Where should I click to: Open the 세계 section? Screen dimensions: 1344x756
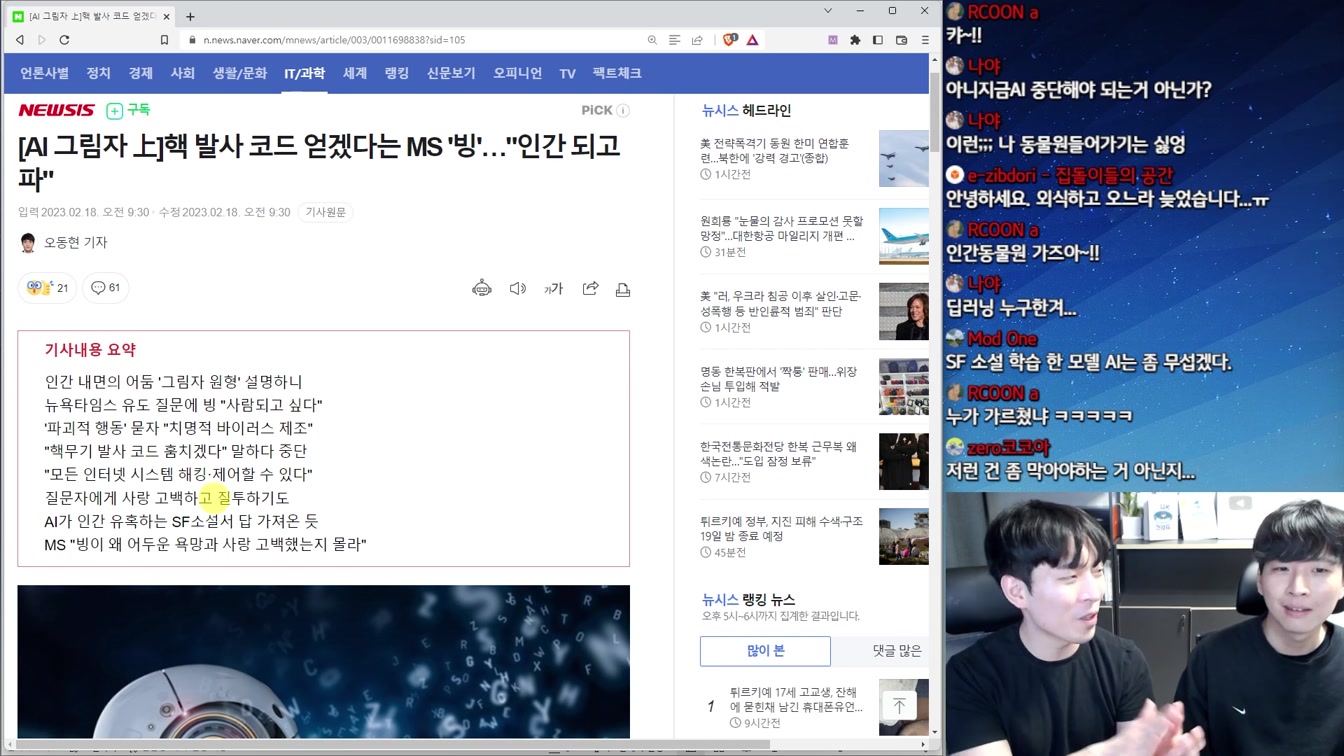point(355,73)
